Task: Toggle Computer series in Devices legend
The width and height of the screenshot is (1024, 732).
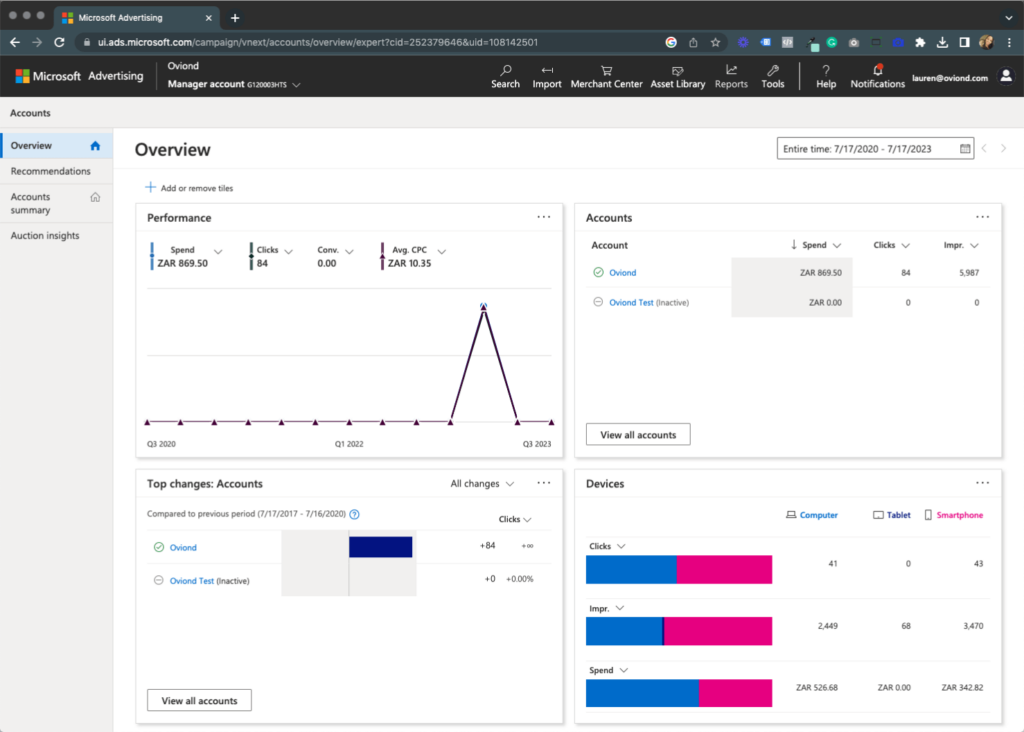Action: [812, 515]
